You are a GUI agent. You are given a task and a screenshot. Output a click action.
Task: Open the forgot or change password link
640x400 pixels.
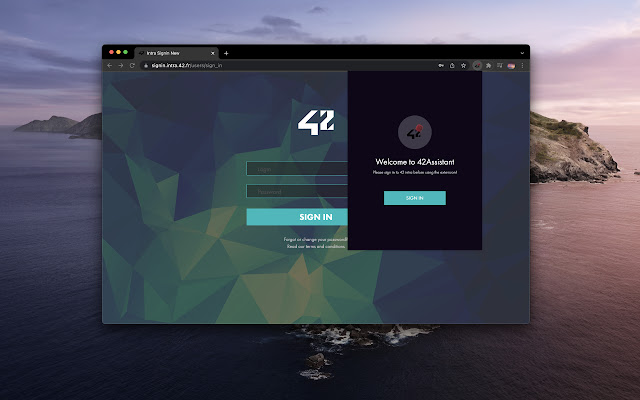[x=316, y=240]
